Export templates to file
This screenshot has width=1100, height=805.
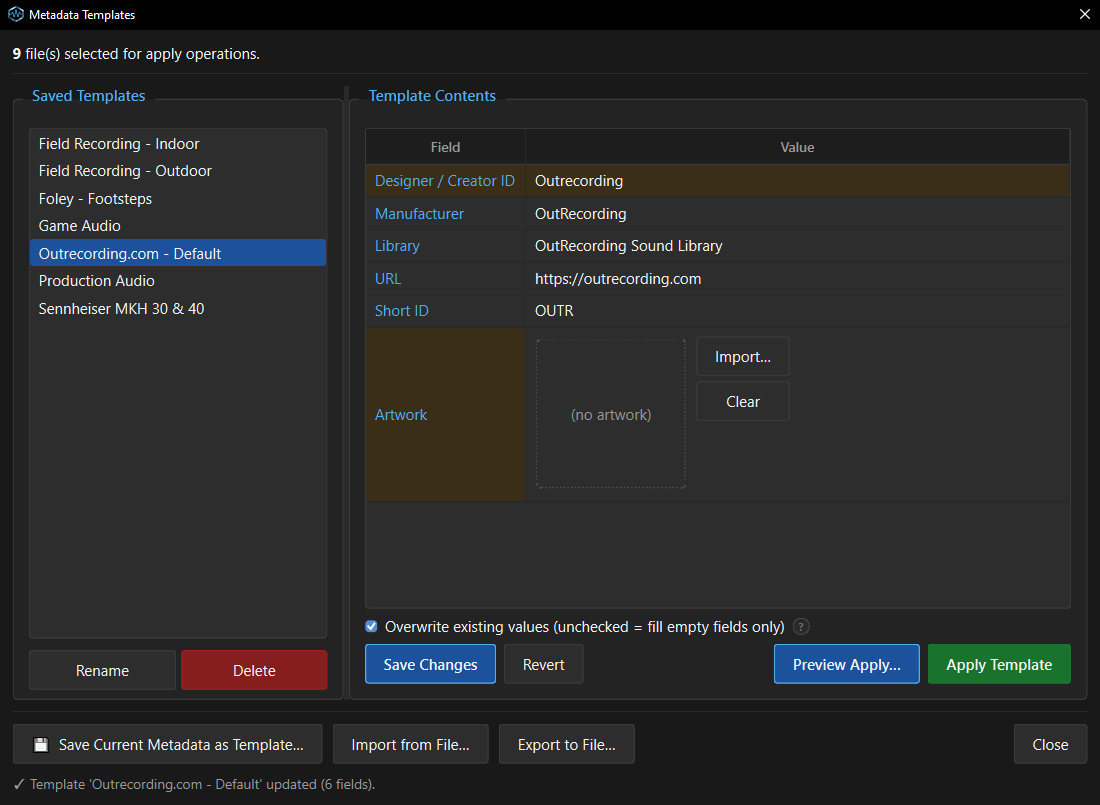(567, 744)
